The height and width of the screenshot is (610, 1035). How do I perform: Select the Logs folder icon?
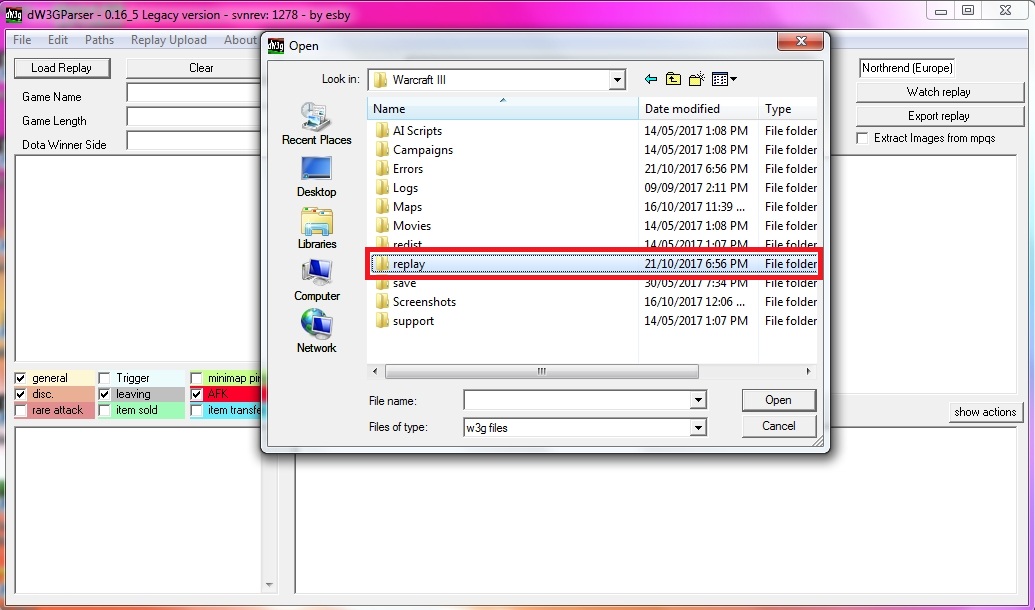[x=382, y=188]
